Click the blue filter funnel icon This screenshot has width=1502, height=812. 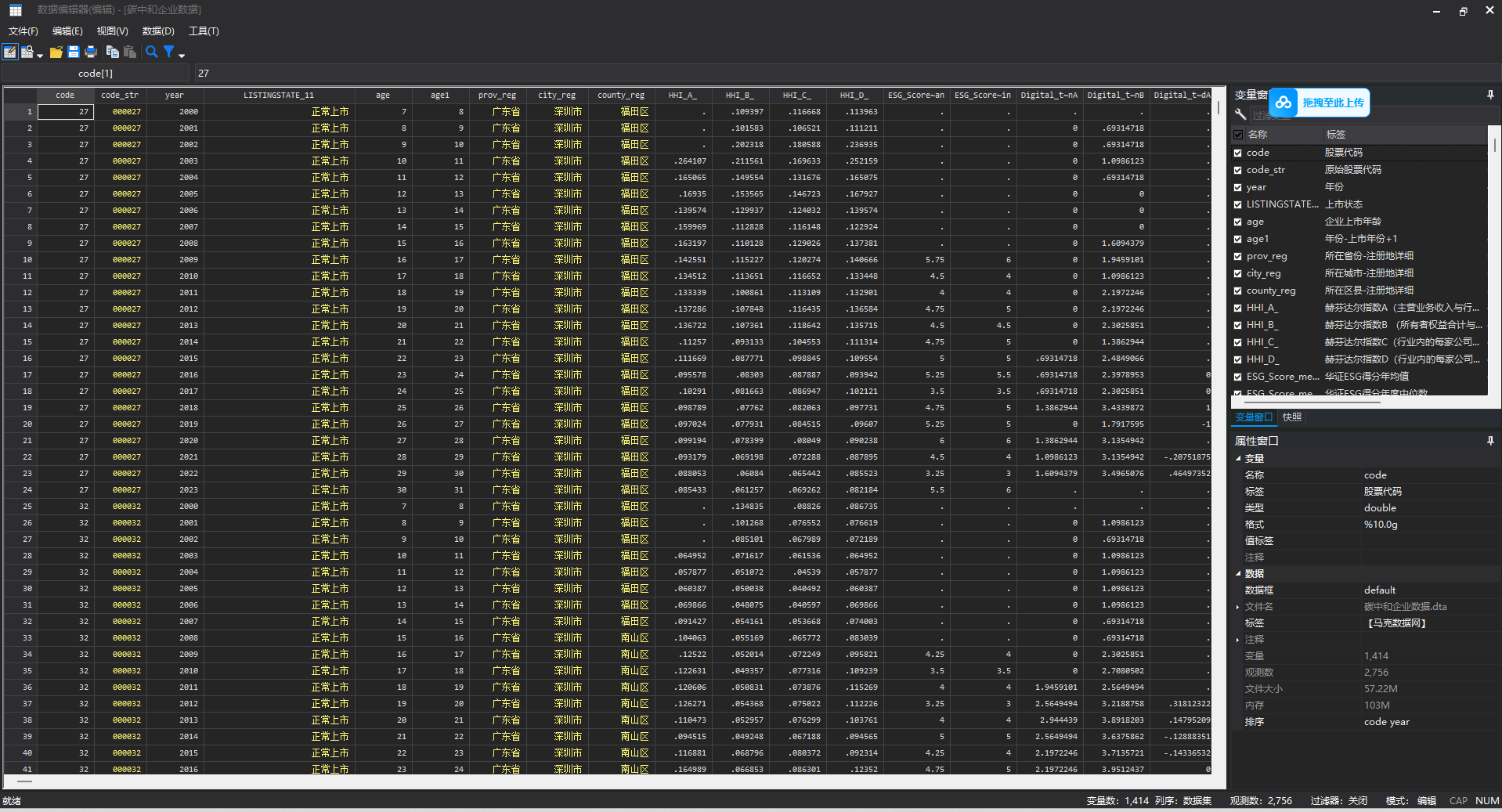168,52
